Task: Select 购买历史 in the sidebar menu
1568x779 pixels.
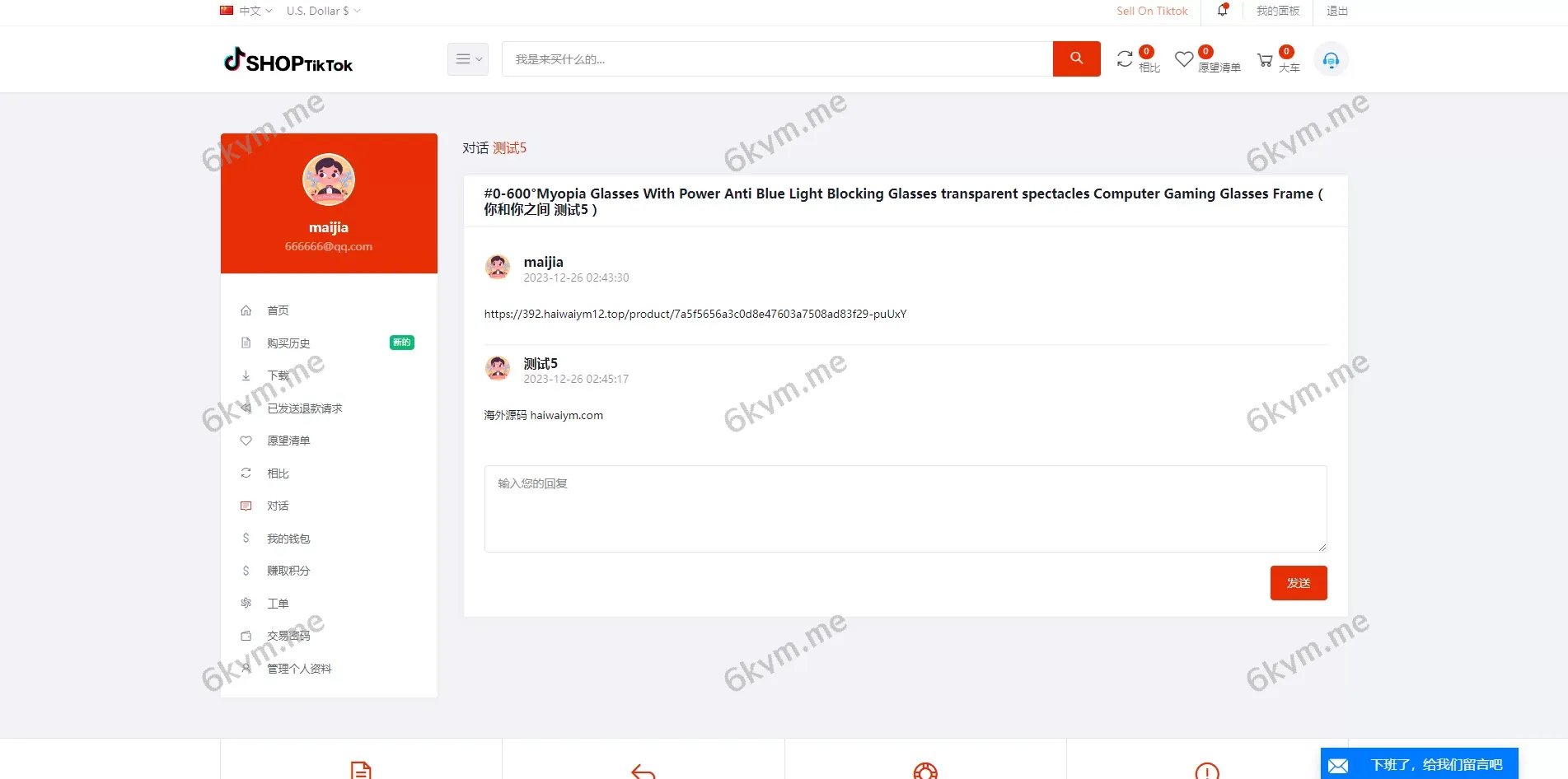Action: tap(288, 343)
